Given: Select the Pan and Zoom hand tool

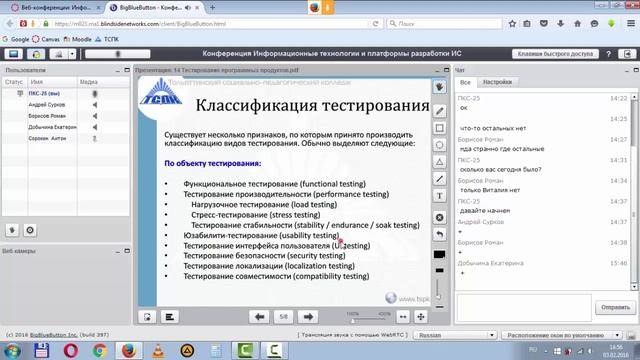Looking at the screenshot, I should pos(440,87).
